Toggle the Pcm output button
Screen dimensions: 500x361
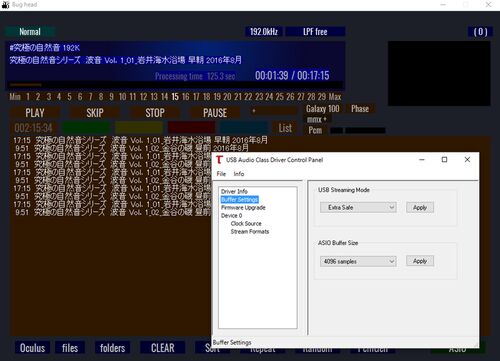click(315, 130)
